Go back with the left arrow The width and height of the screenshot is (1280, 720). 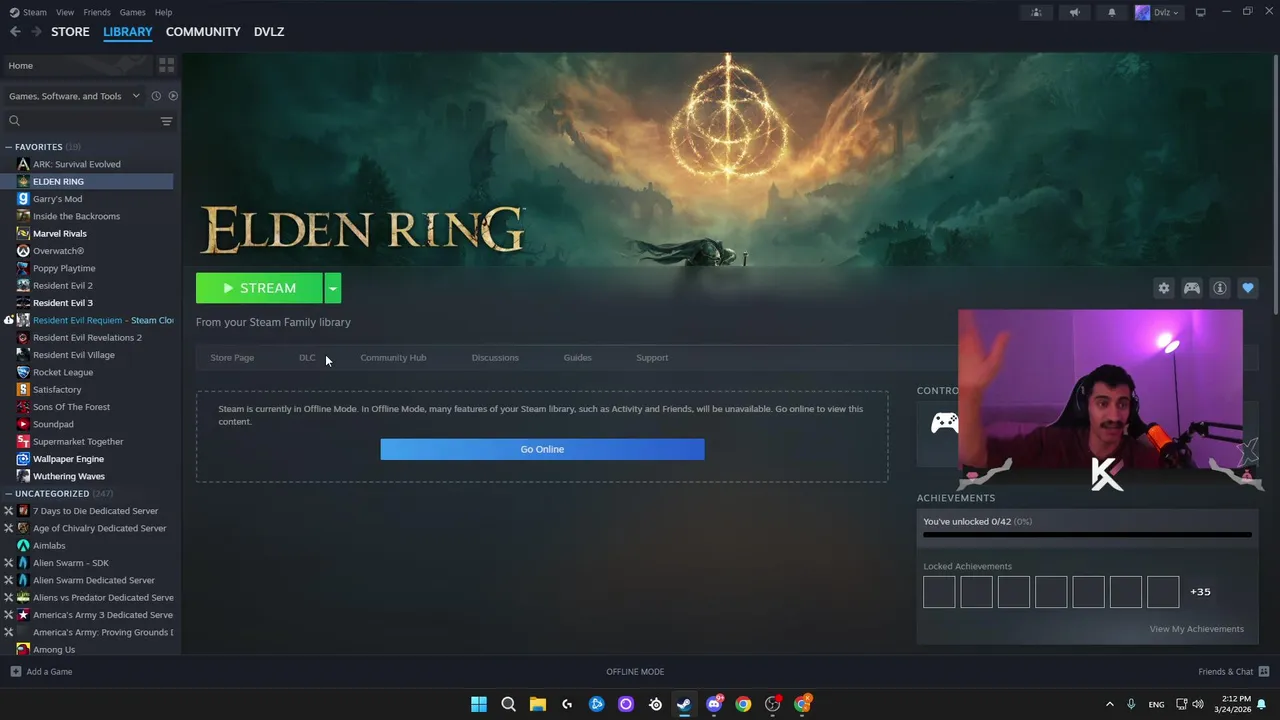tap(15, 32)
